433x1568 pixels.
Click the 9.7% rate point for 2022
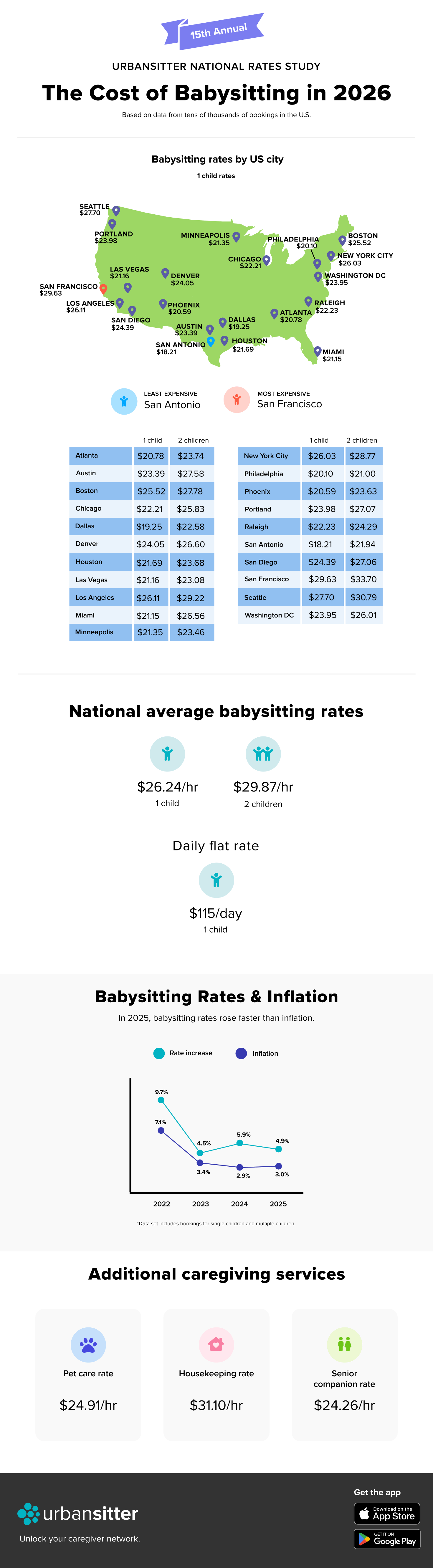[x=161, y=1100]
